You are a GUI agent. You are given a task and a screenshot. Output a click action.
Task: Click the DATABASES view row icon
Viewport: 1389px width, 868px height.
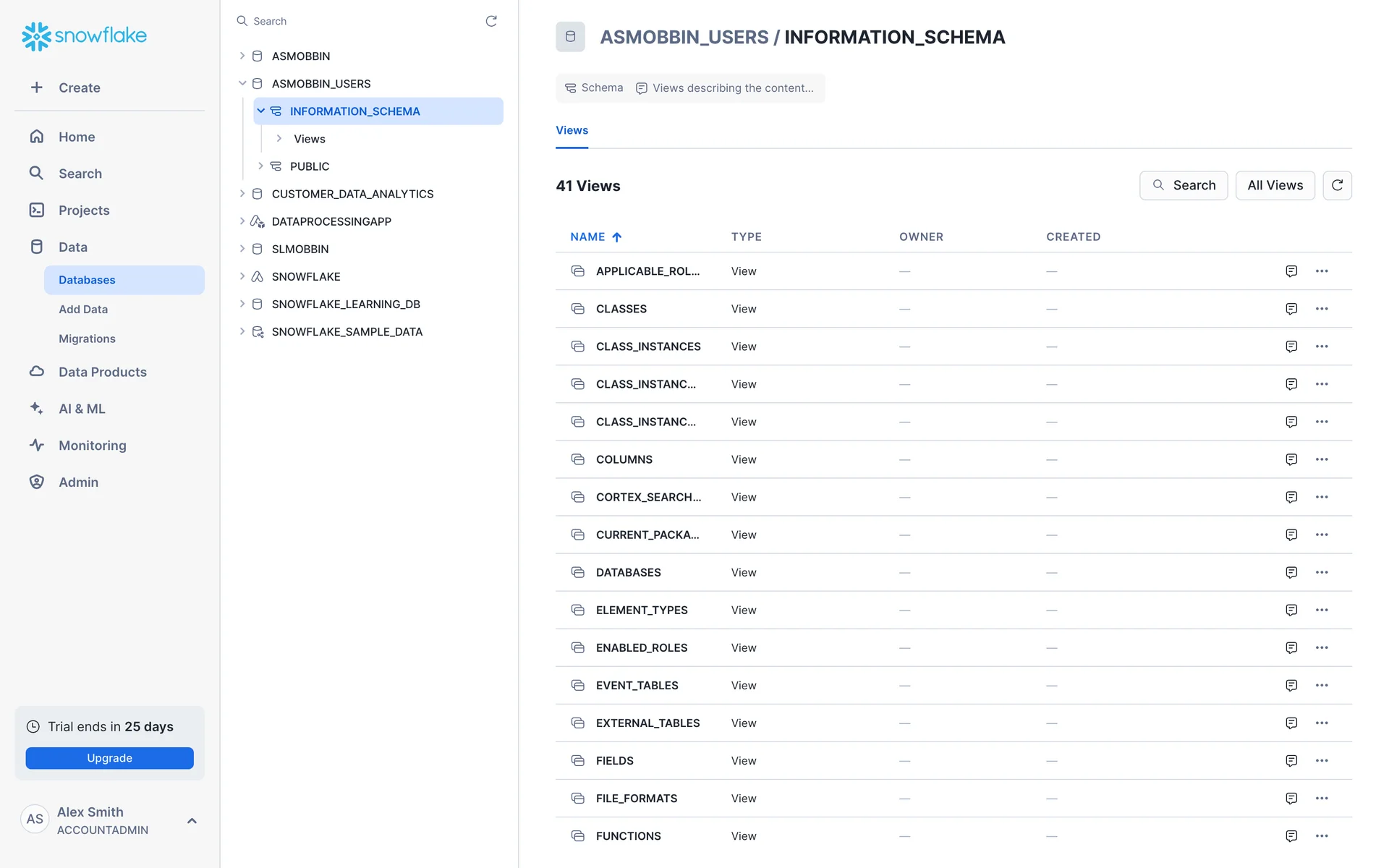577,572
